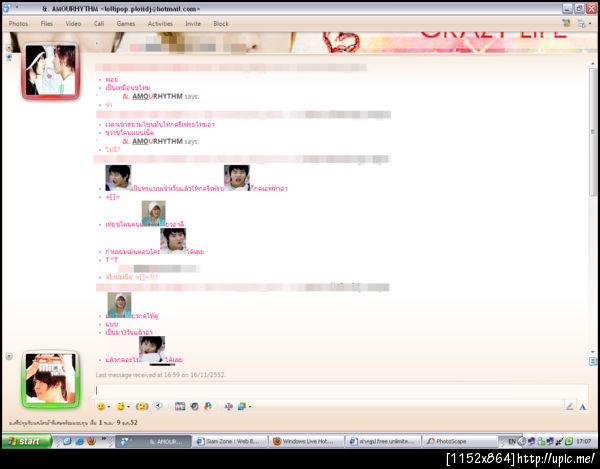The image size is (600, 469).
Task: Switch to Siam Zone Web B taskbar window
Action: pyautogui.click(x=230, y=441)
